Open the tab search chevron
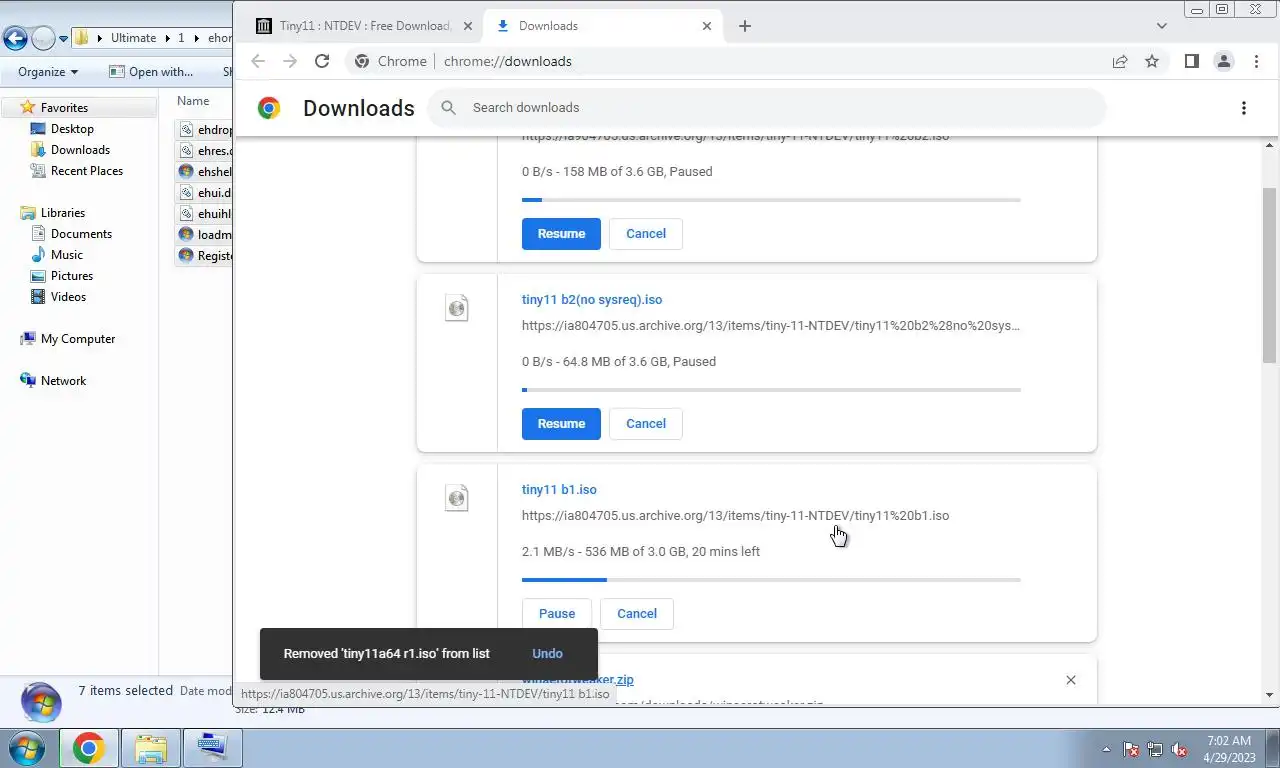 click(1161, 26)
